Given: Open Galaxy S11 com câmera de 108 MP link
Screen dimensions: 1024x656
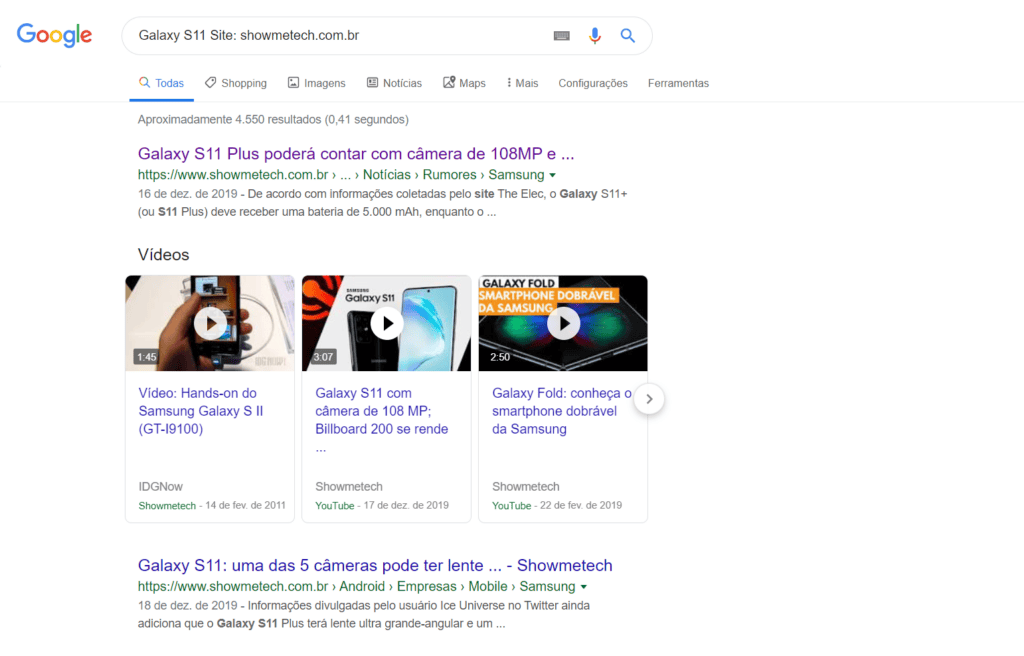Looking at the screenshot, I should [x=381, y=419].
